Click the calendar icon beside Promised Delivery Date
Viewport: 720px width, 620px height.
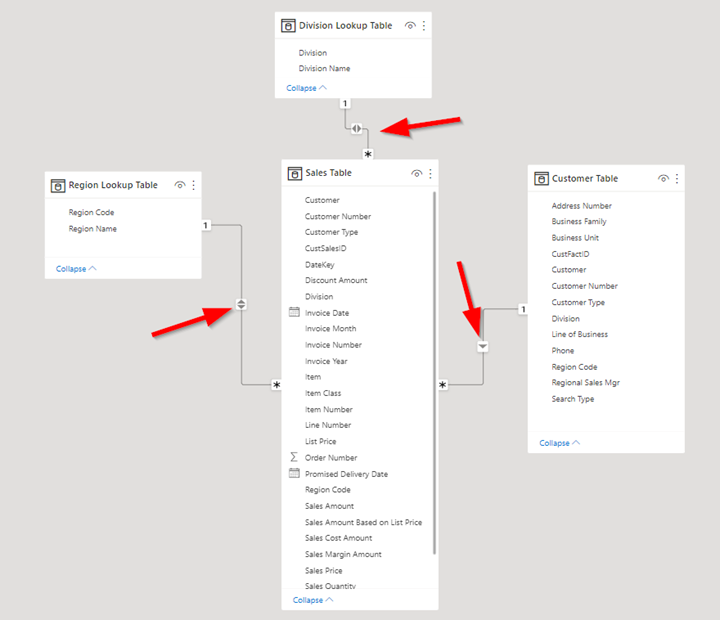[294, 473]
